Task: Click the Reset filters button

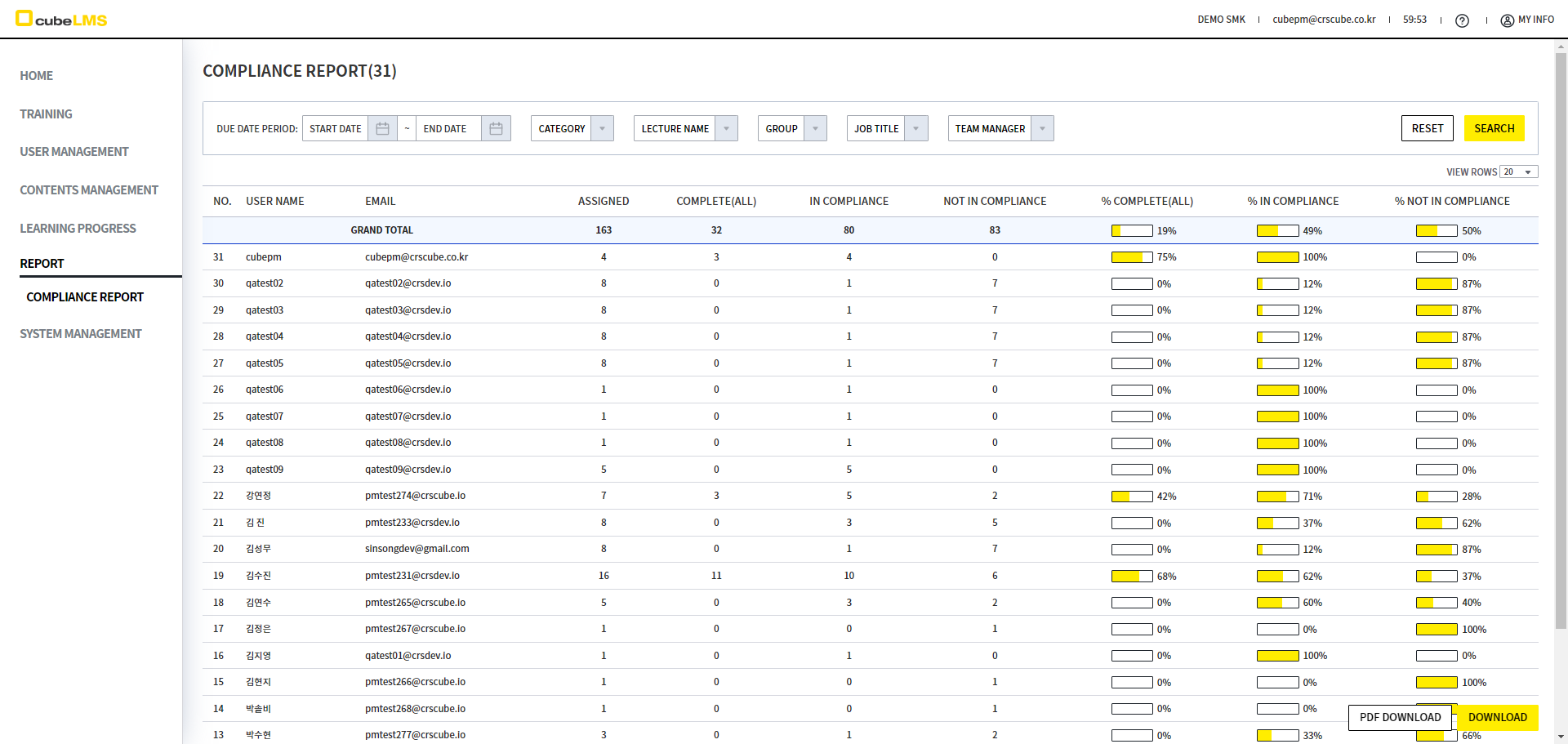Action: point(1427,128)
